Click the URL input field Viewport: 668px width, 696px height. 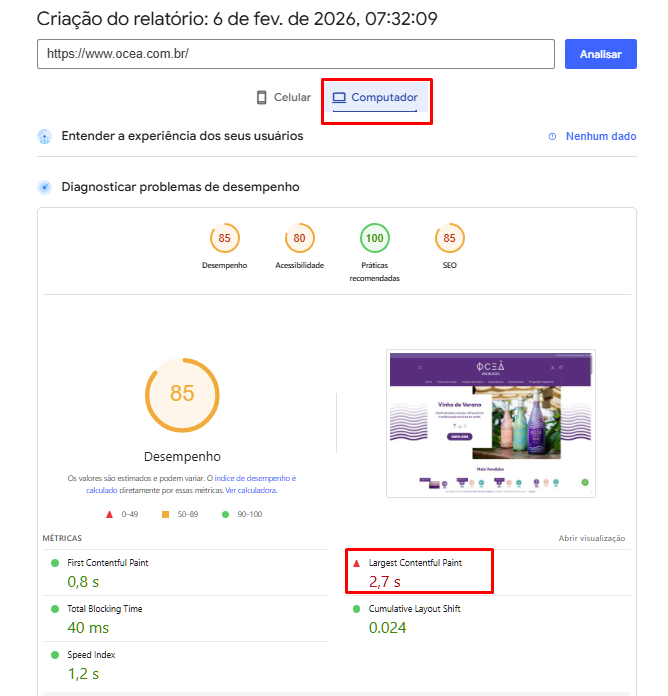[295, 54]
